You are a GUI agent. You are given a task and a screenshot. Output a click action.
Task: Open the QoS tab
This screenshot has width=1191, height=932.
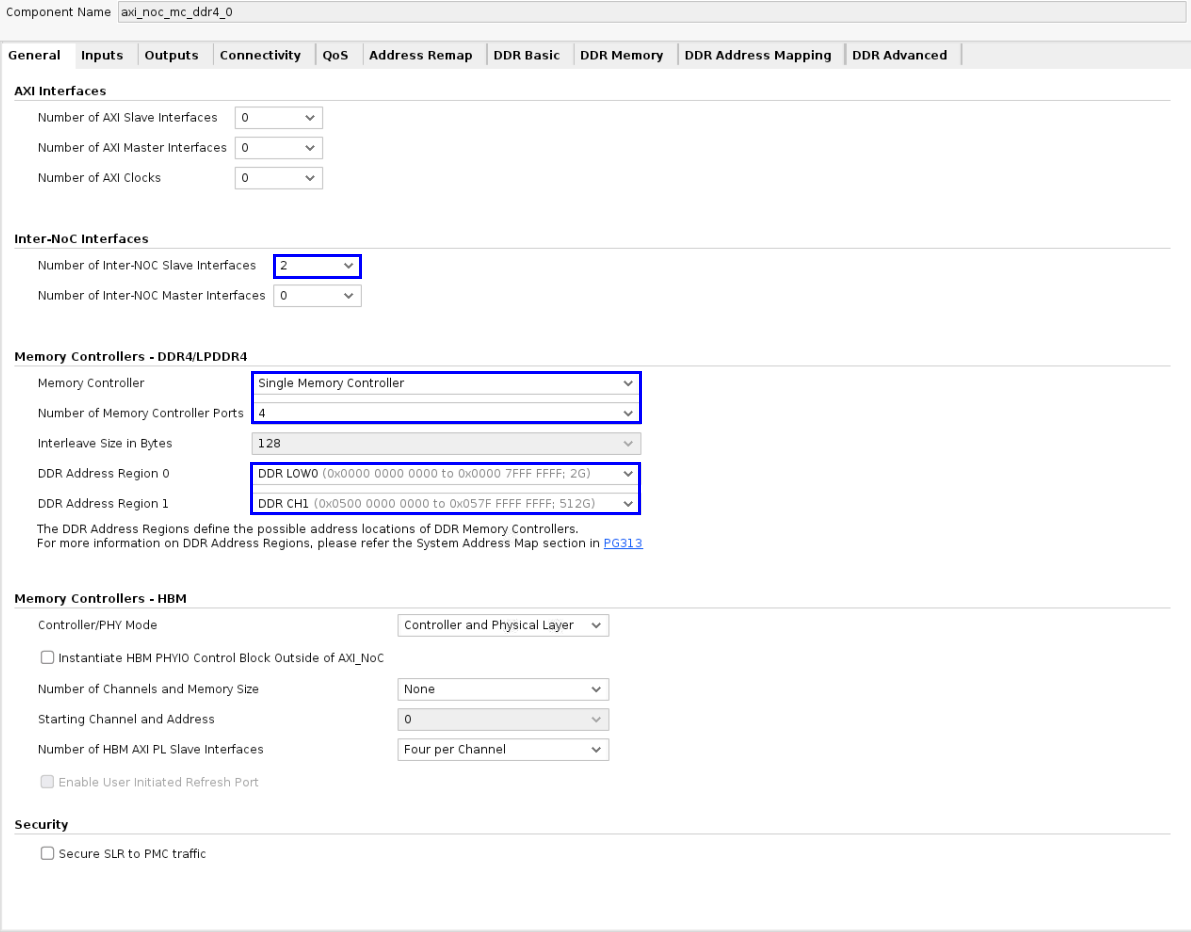click(335, 56)
